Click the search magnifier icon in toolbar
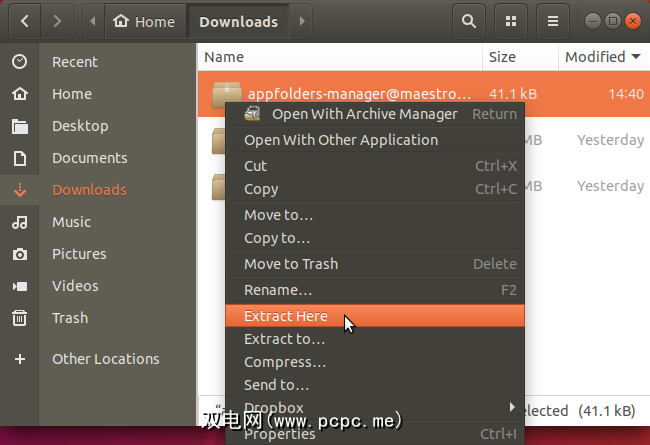The width and height of the screenshot is (650, 445). 467,21
